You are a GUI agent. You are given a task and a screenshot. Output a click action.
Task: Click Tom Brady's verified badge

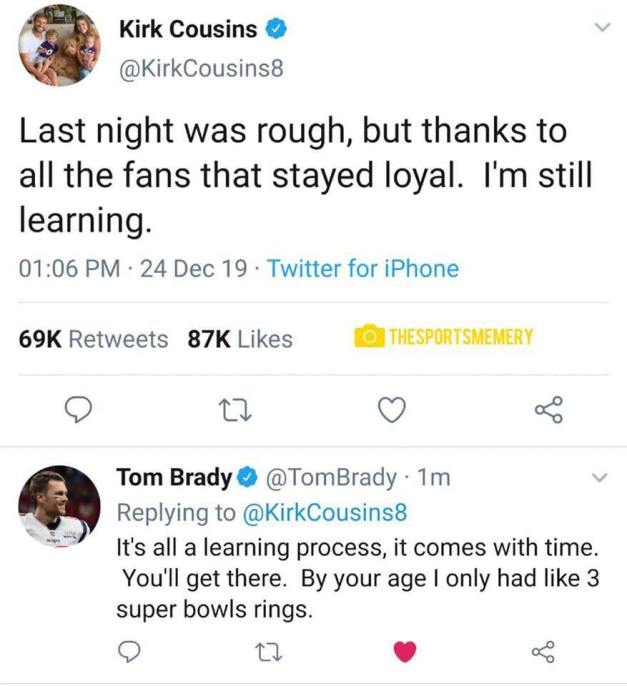coord(246,479)
